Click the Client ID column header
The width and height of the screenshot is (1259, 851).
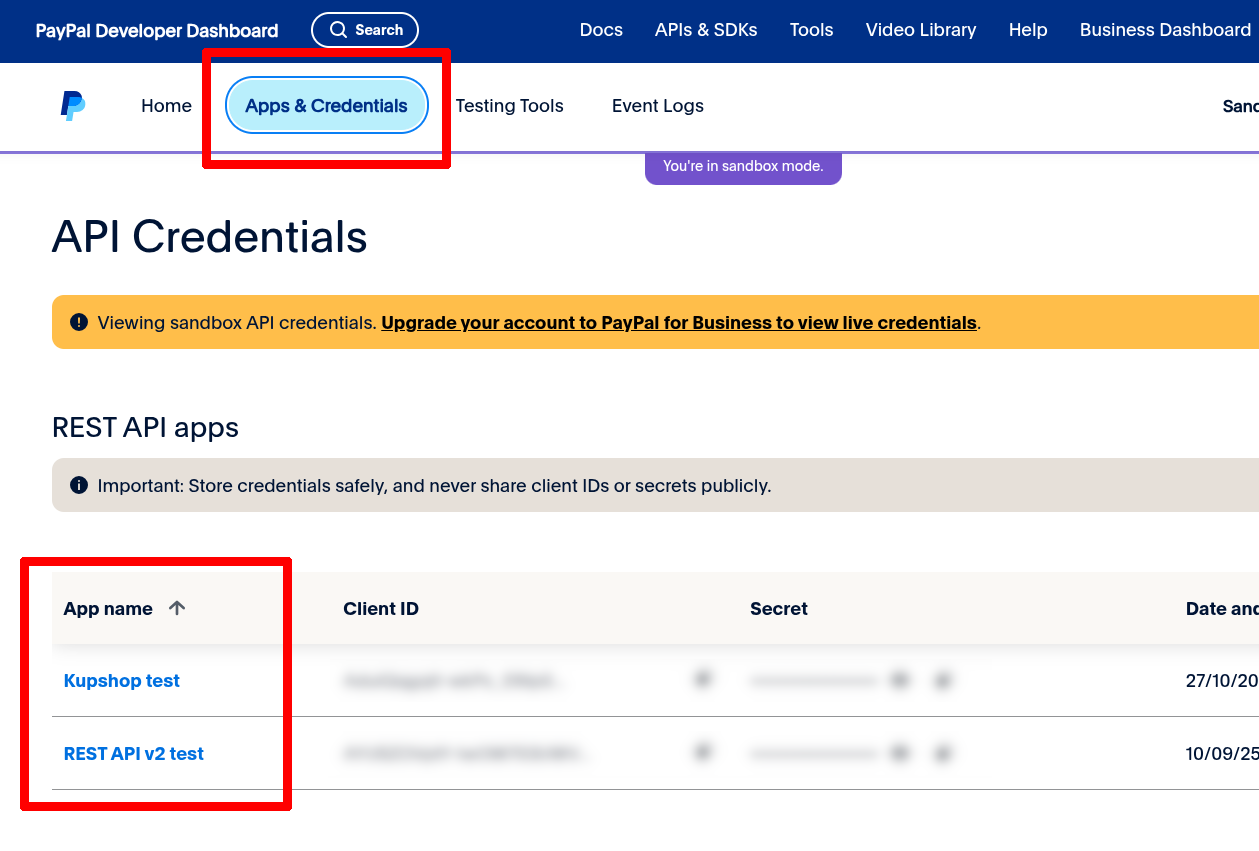click(x=381, y=609)
